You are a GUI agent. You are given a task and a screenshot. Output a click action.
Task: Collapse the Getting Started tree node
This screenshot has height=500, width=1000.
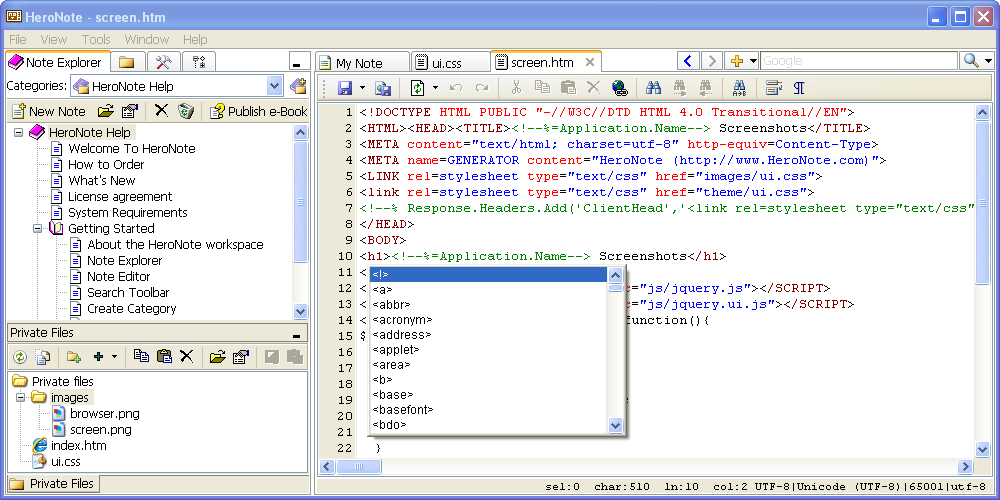37,228
